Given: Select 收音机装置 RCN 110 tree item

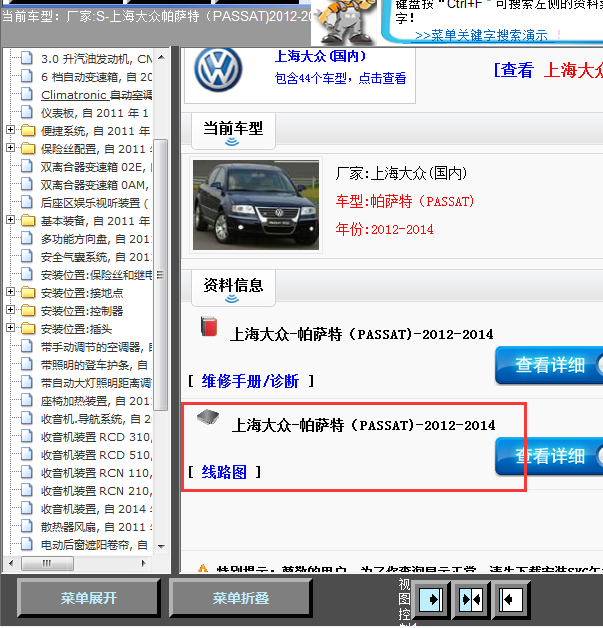Looking at the screenshot, I should tap(96, 473).
